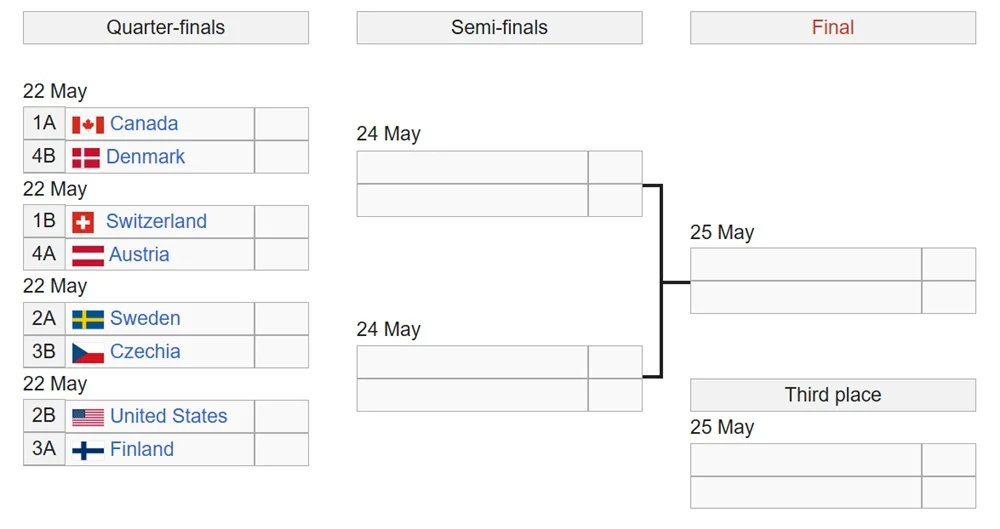Follow the United States link
This screenshot has width=1000, height=529.
(169, 416)
